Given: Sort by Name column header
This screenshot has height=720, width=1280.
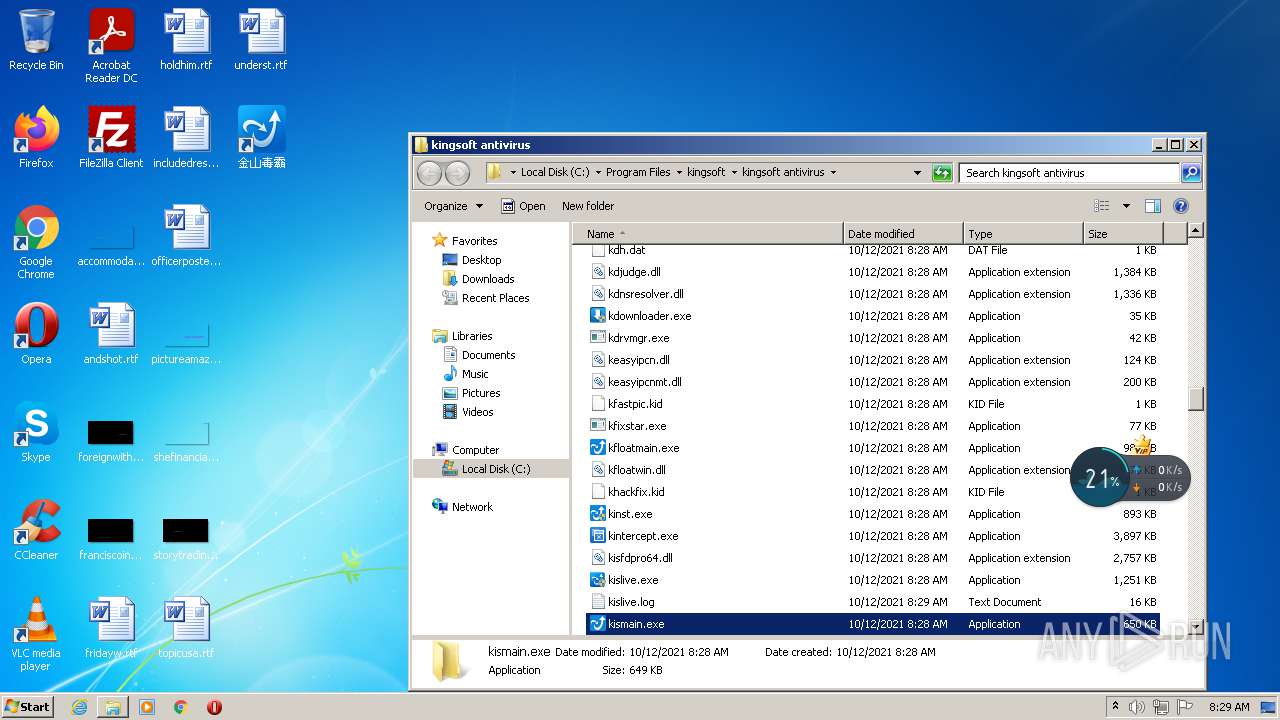Looking at the screenshot, I should (x=707, y=234).
